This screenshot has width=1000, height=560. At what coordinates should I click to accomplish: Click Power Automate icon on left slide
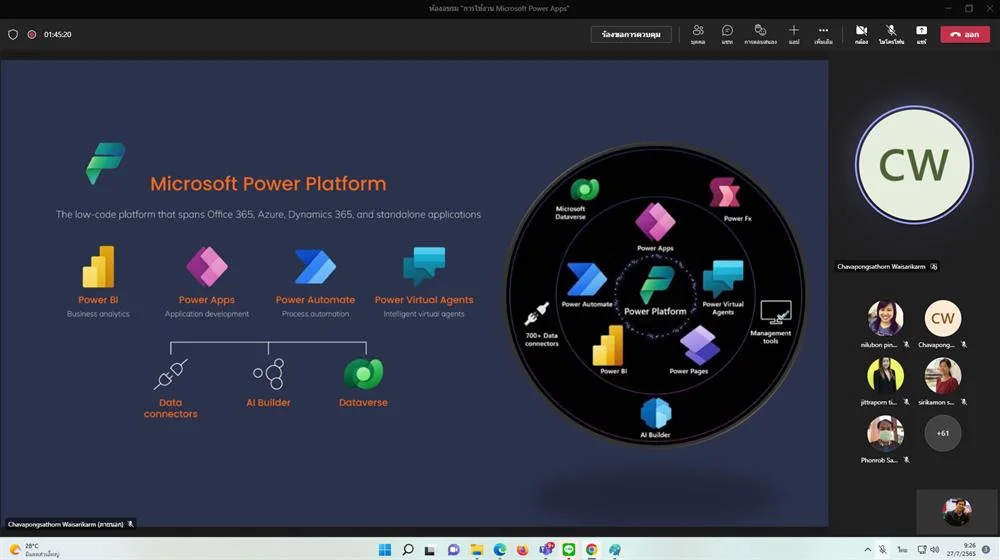point(315,267)
